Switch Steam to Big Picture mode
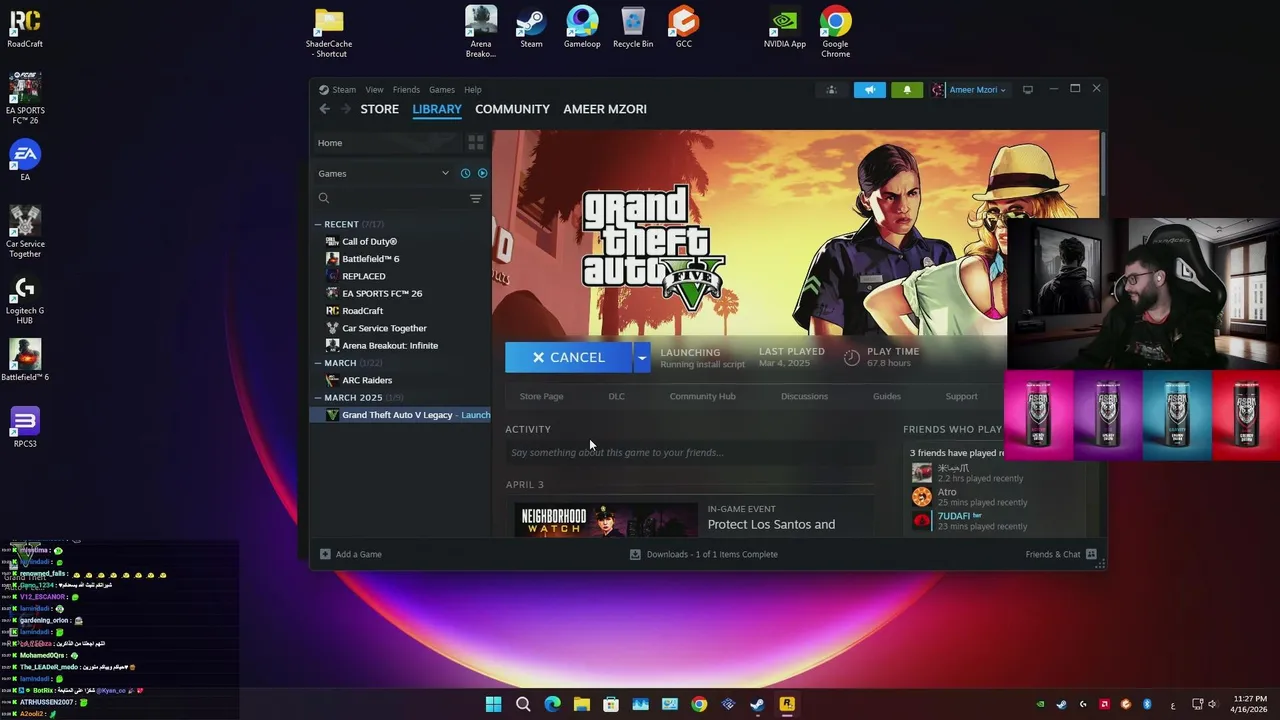Screen dimensions: 1280x720 (1027, 90)
